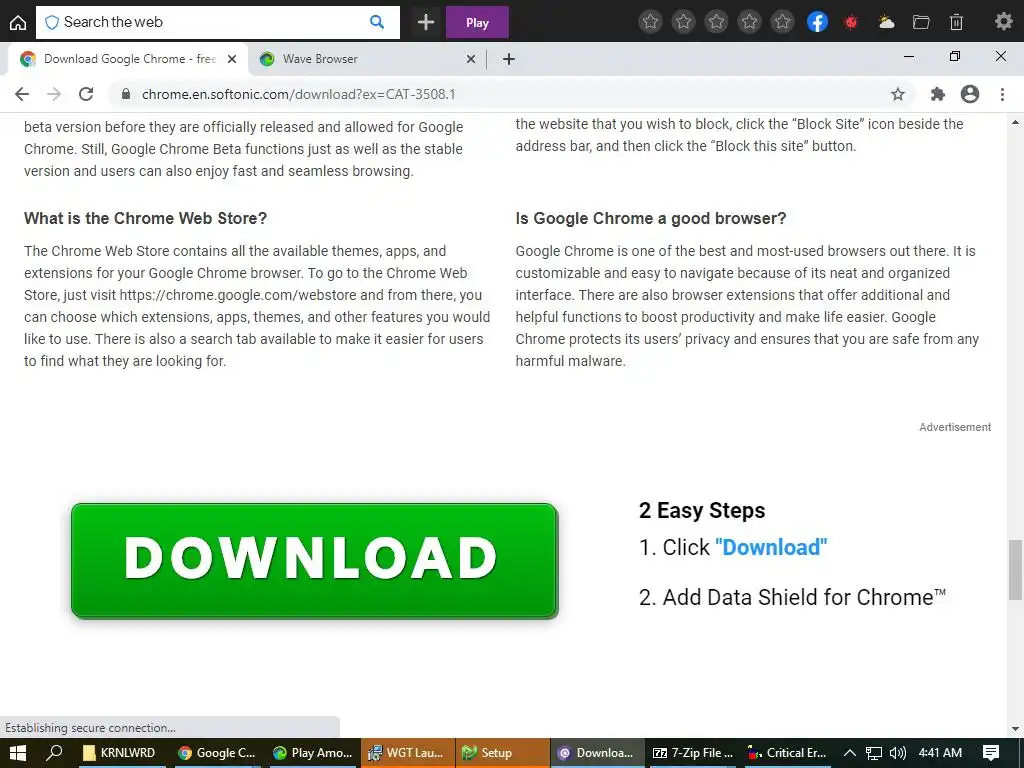Close the Download Google Chrome tab

click(232, 59)
